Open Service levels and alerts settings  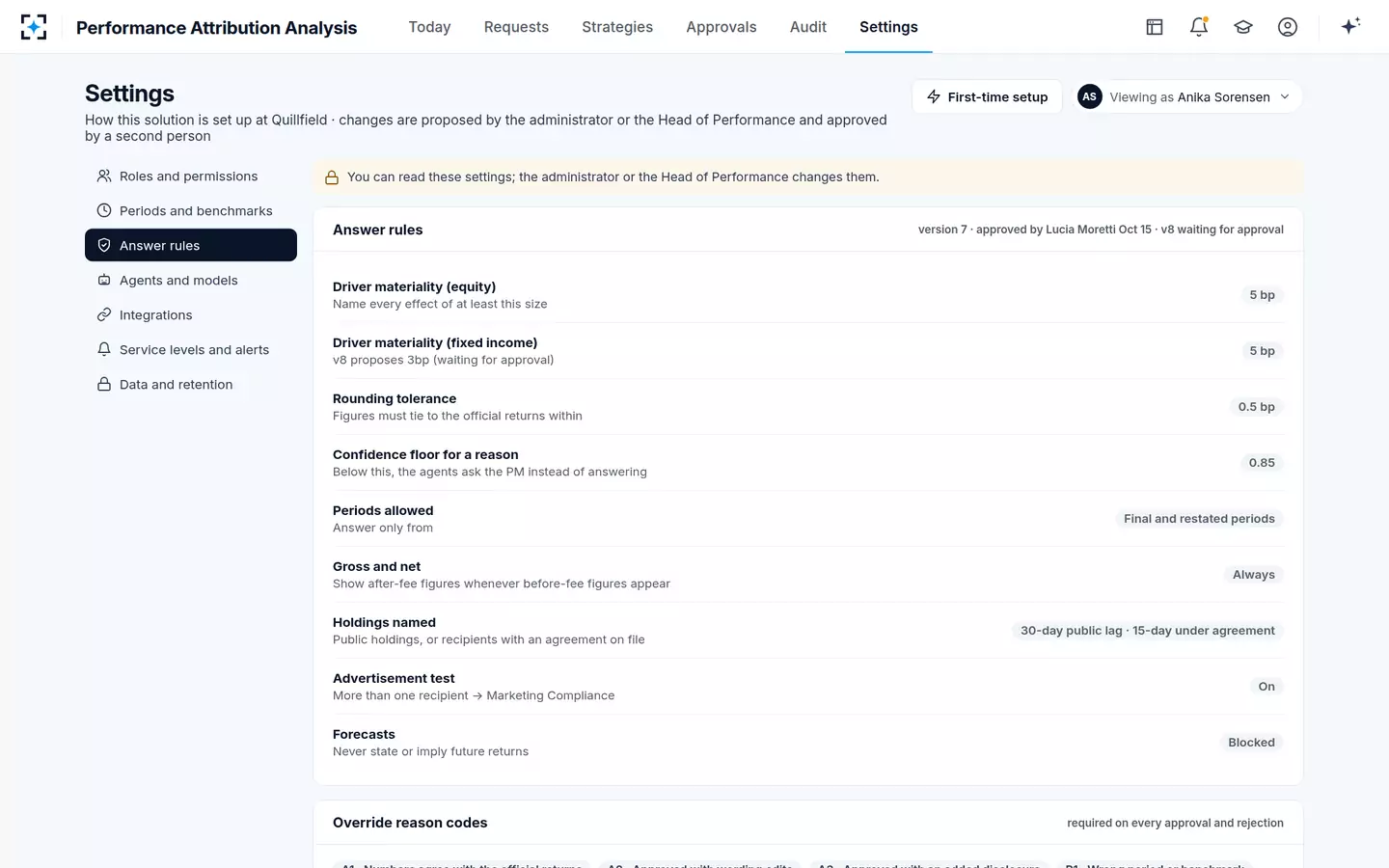pos(191,349)
